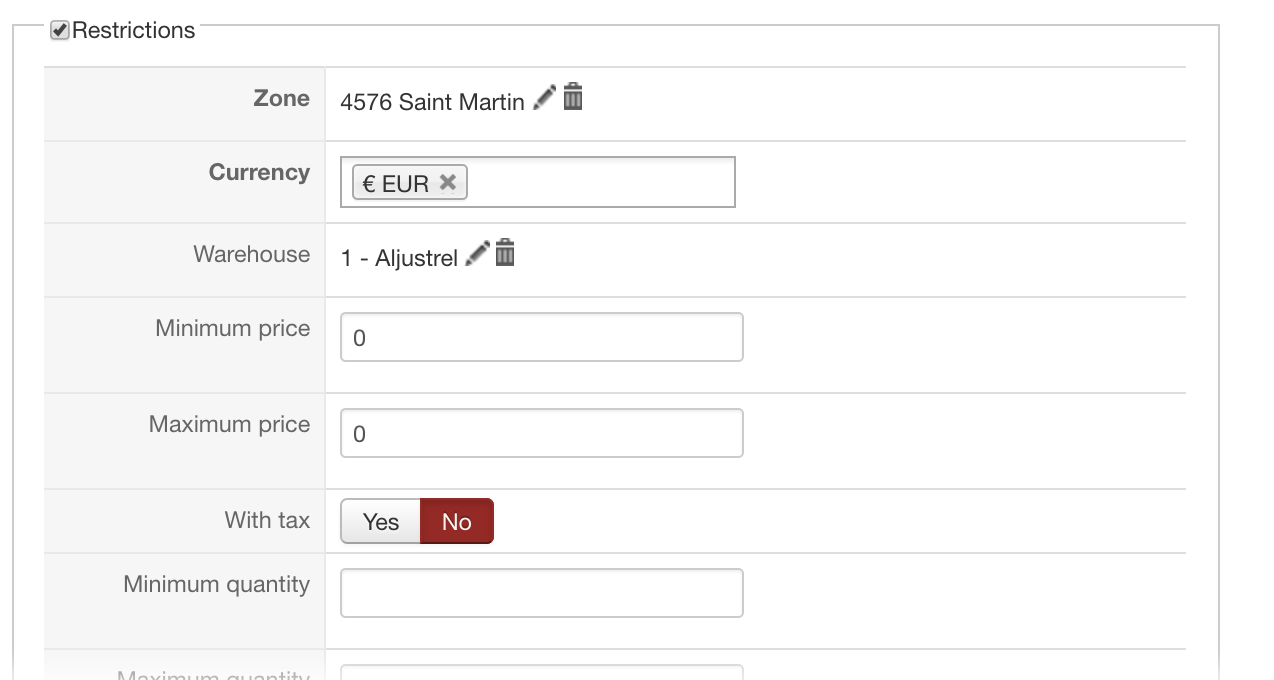
Task: Click the Restrictions legend label
Action: pyautogui.click(x=134, y=30)
